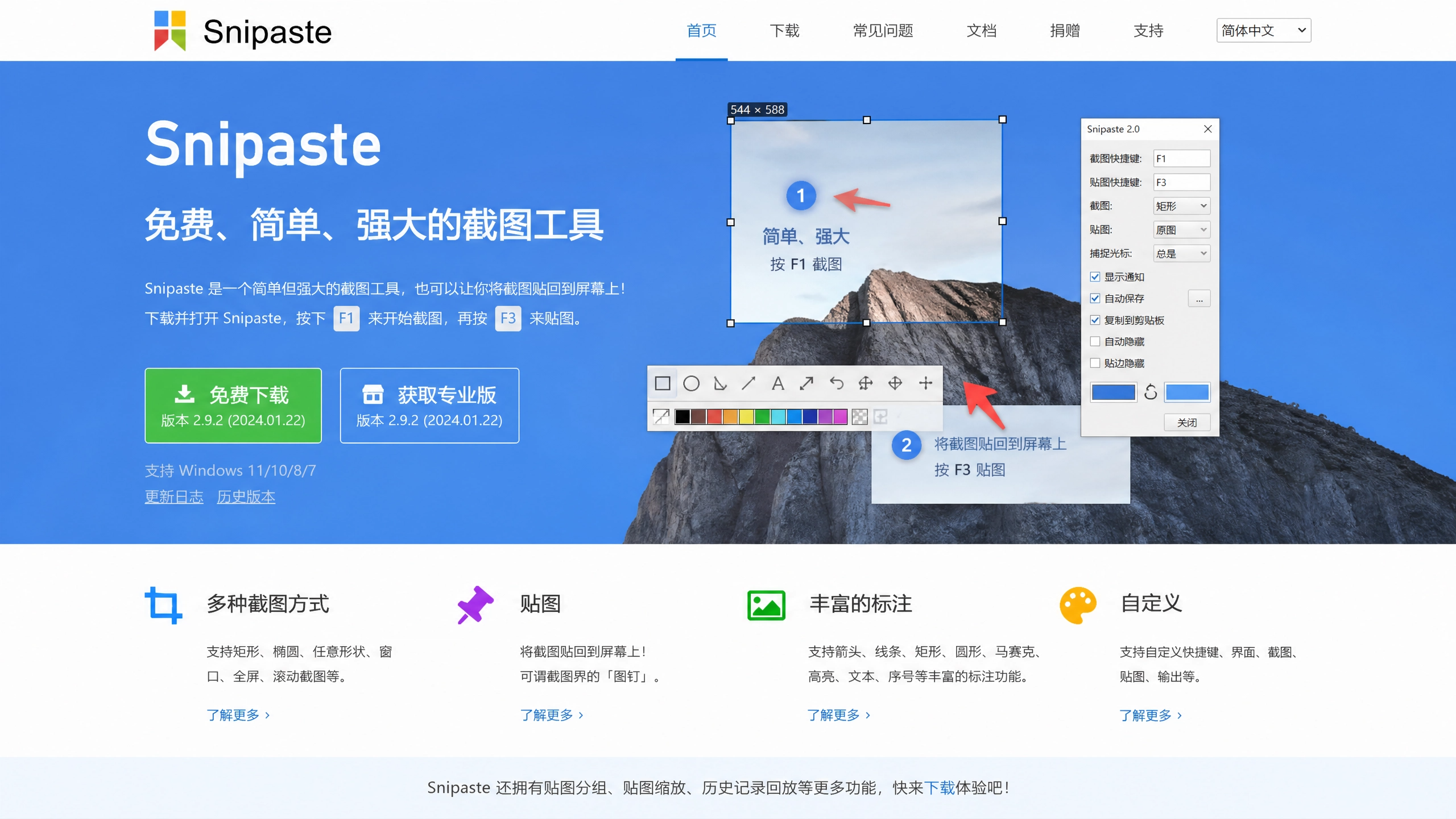Image resolution: width=1456 pixels, height=819 pixels.
Task: Pick the yellow color swatch
Action: coord(746,417)
